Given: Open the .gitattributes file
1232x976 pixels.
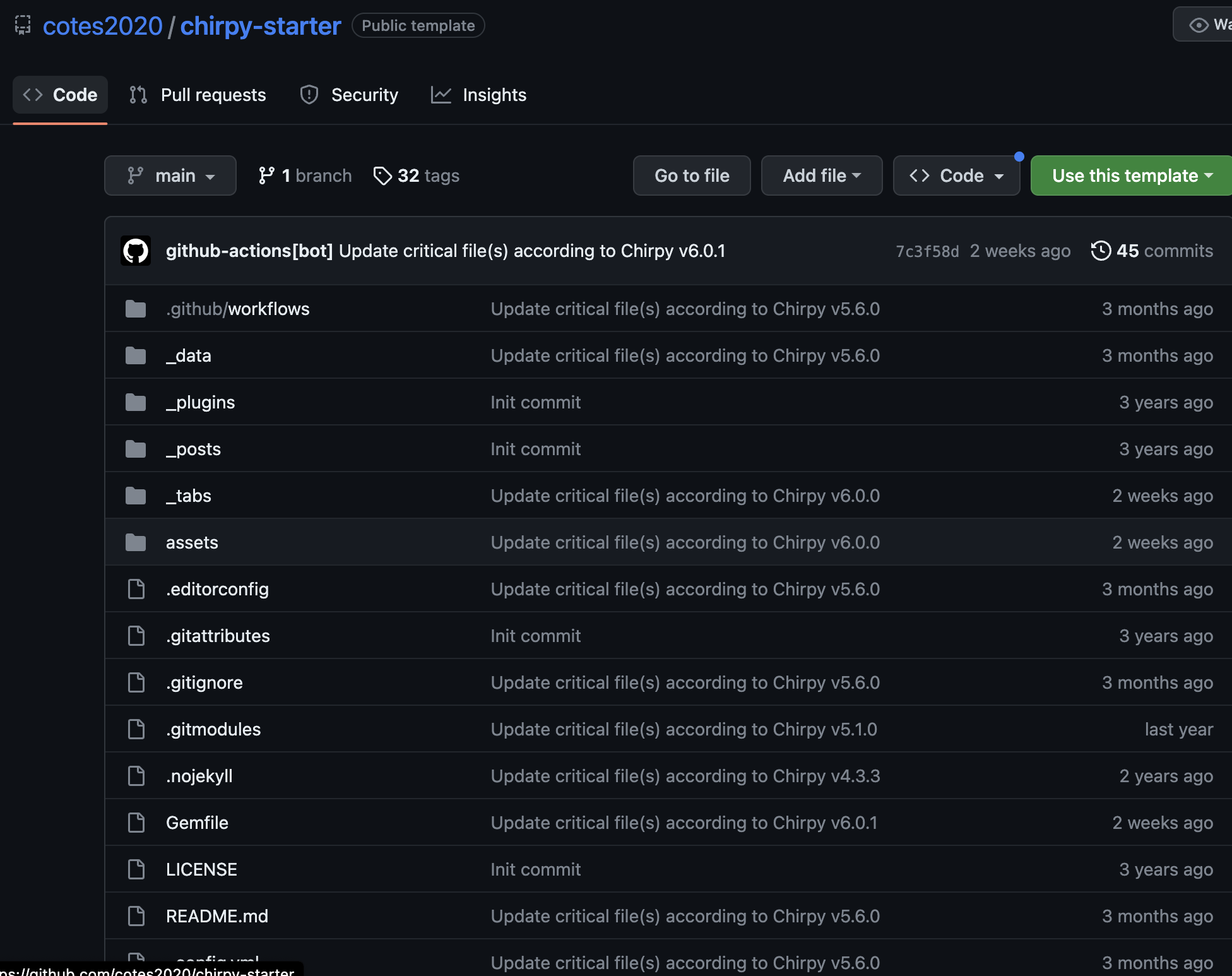Looking at the screenshot, I should [218, 636].
